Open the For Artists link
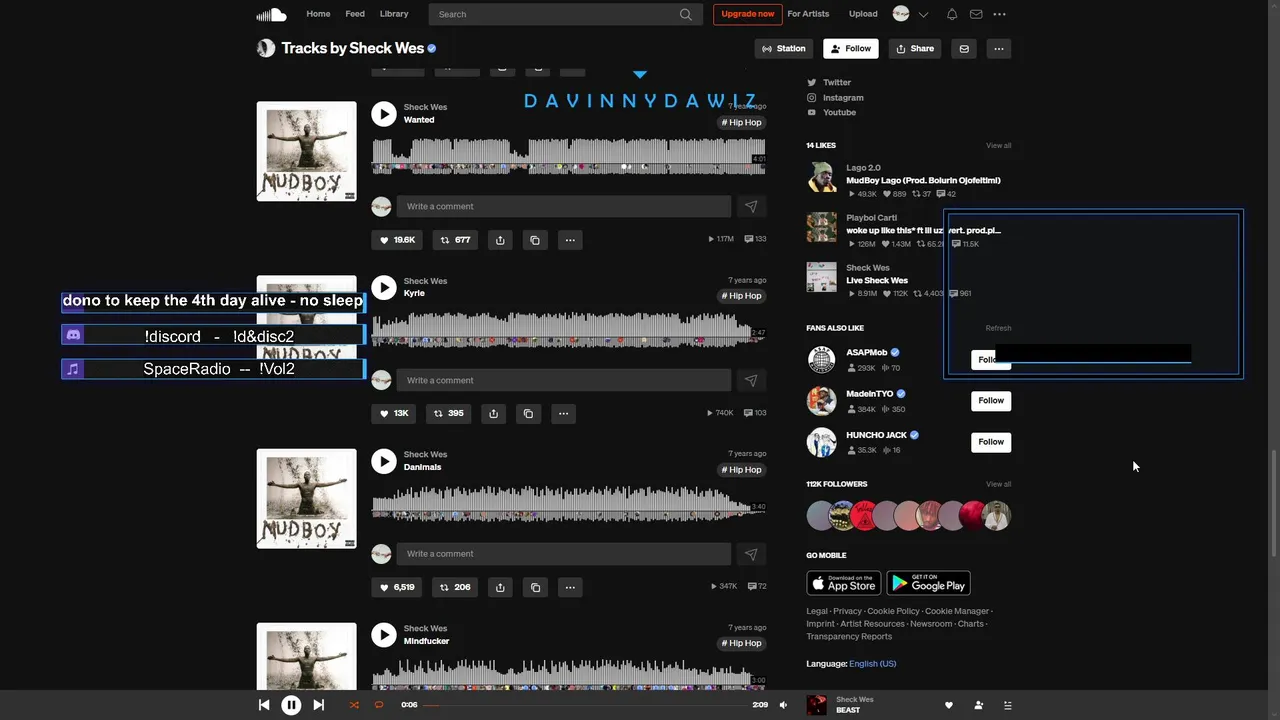The height and width of the screenshot is (720, 1280). [x=808, y=14]
